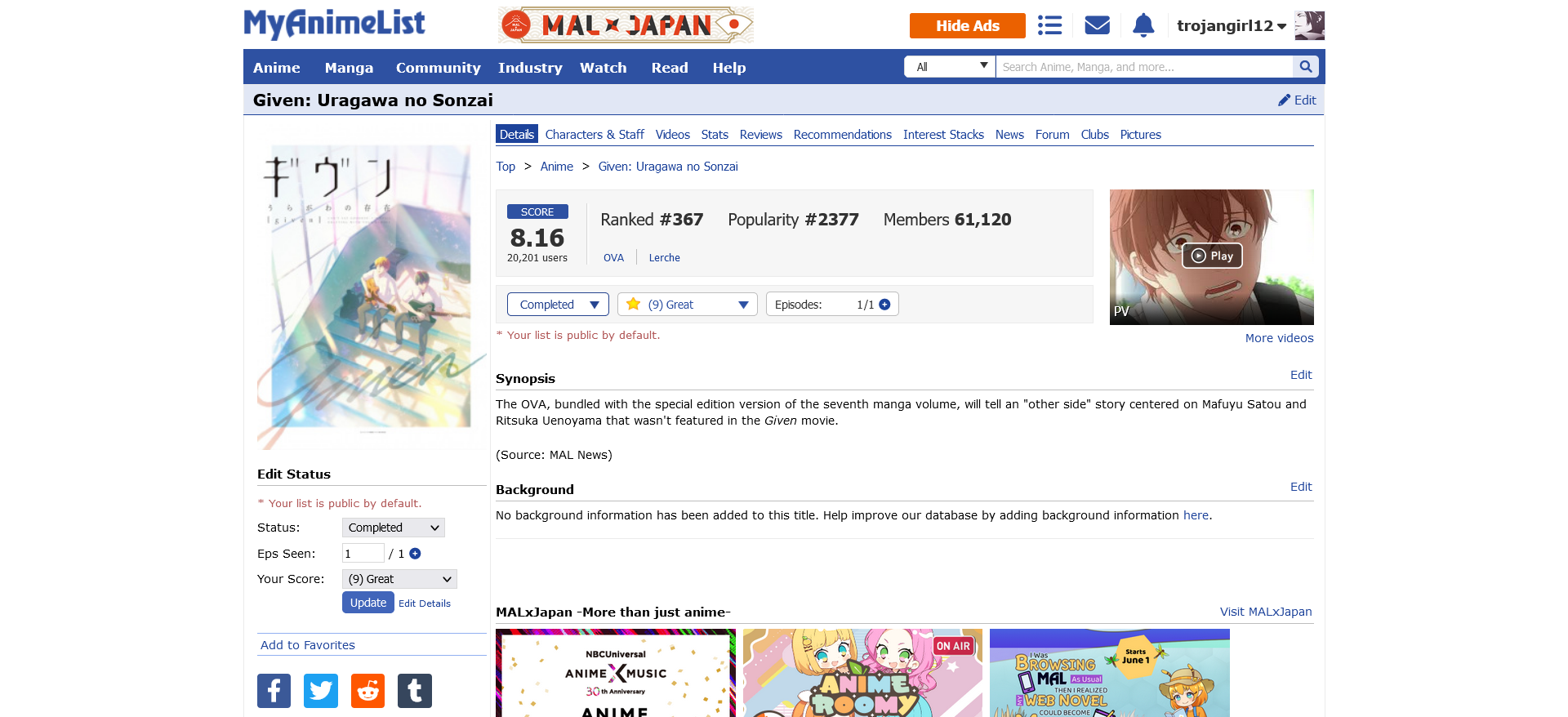
Task: Switch to the Pictures tab
Action: click(x=1141, y=135)
